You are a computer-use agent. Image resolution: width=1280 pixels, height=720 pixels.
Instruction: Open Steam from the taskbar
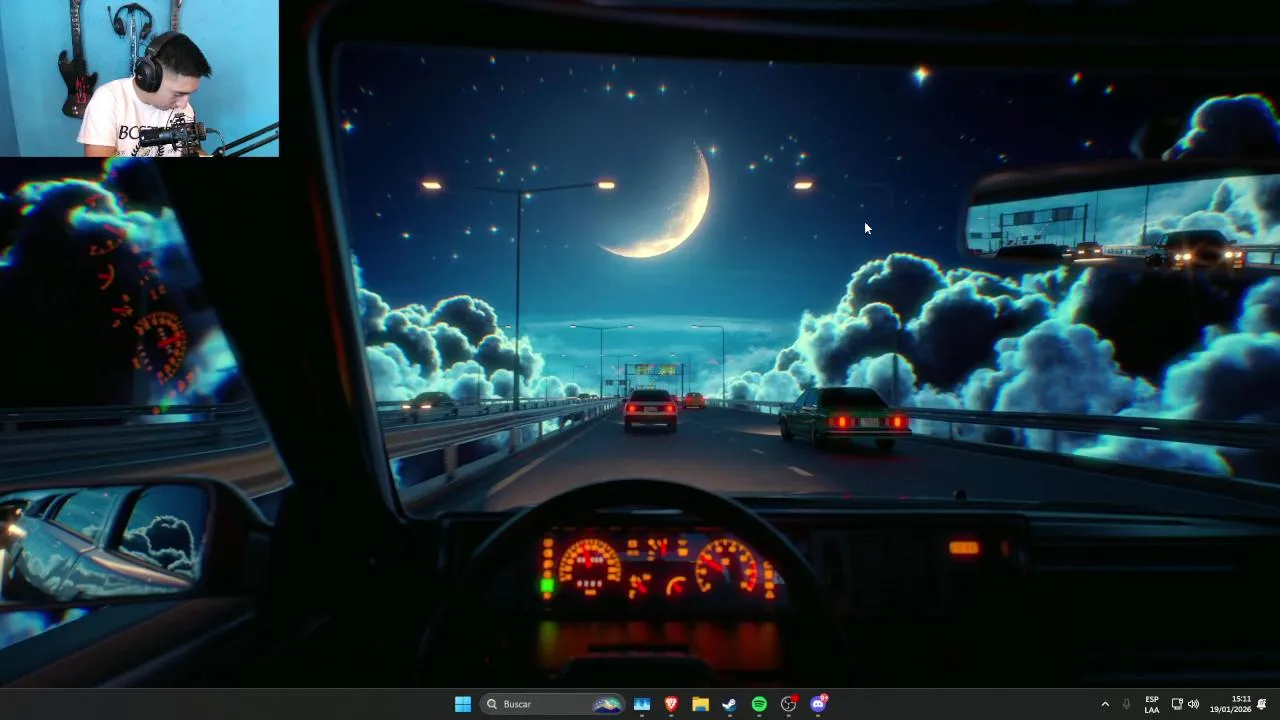(730, 704)
